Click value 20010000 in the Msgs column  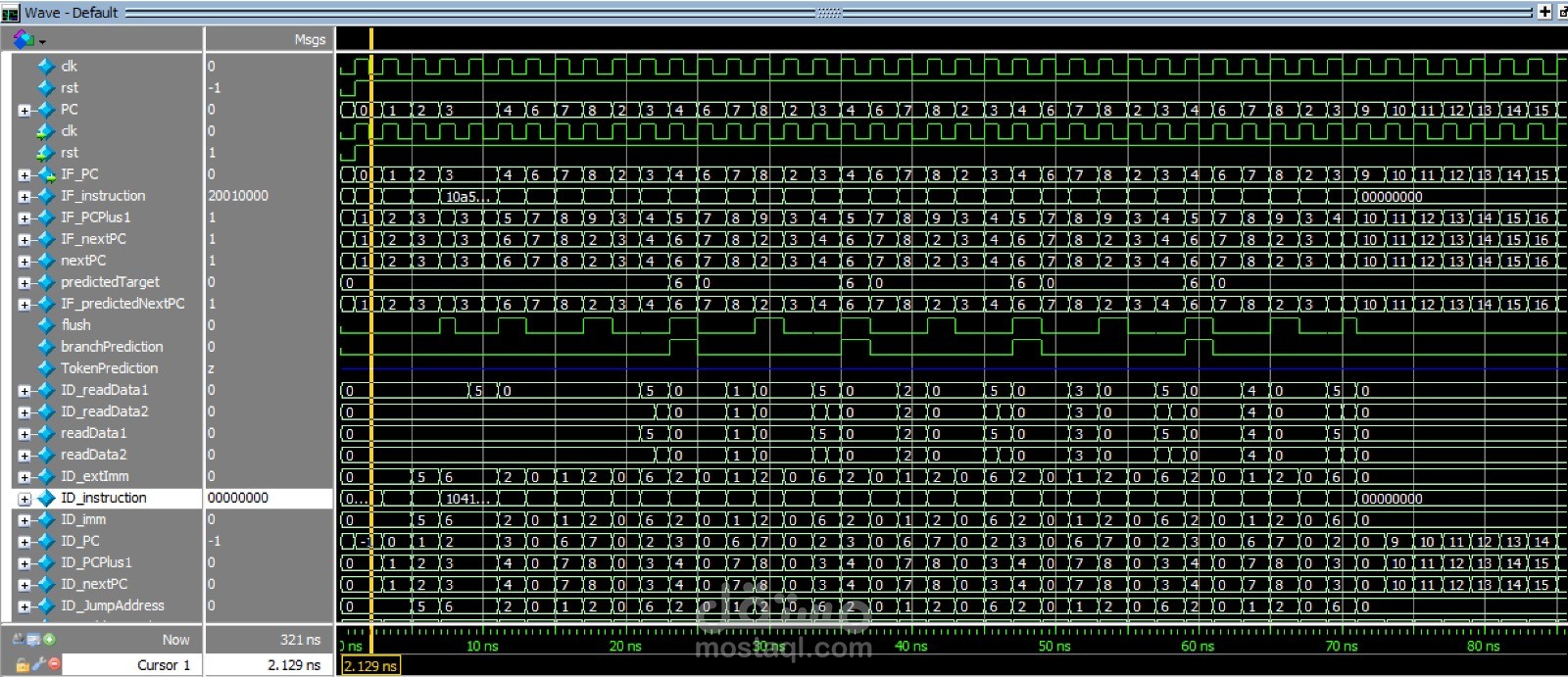point(238,196)
